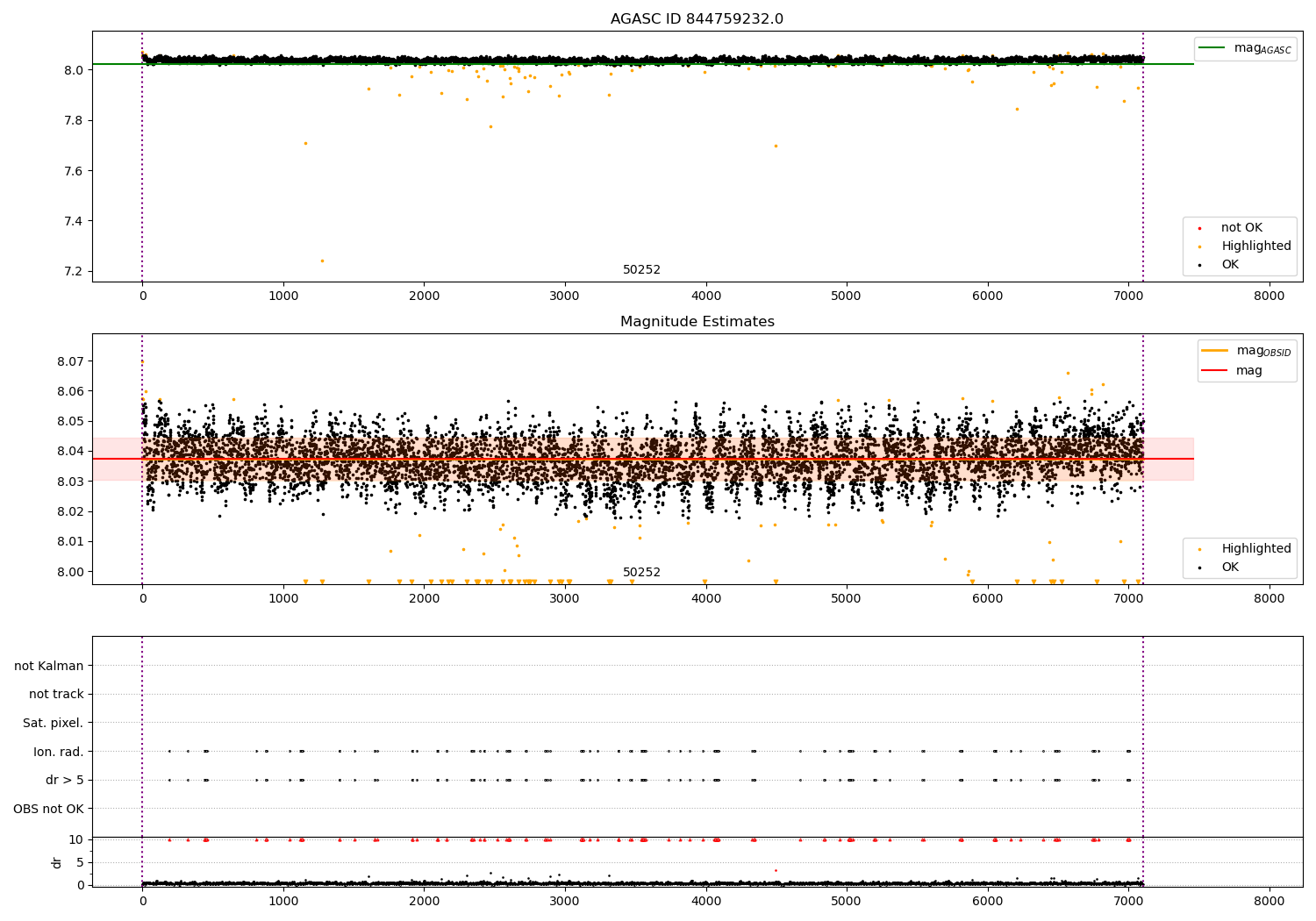Select 'OK' legend entry in top panel
1316x921 pixels.
click(x=1230, y=265)
